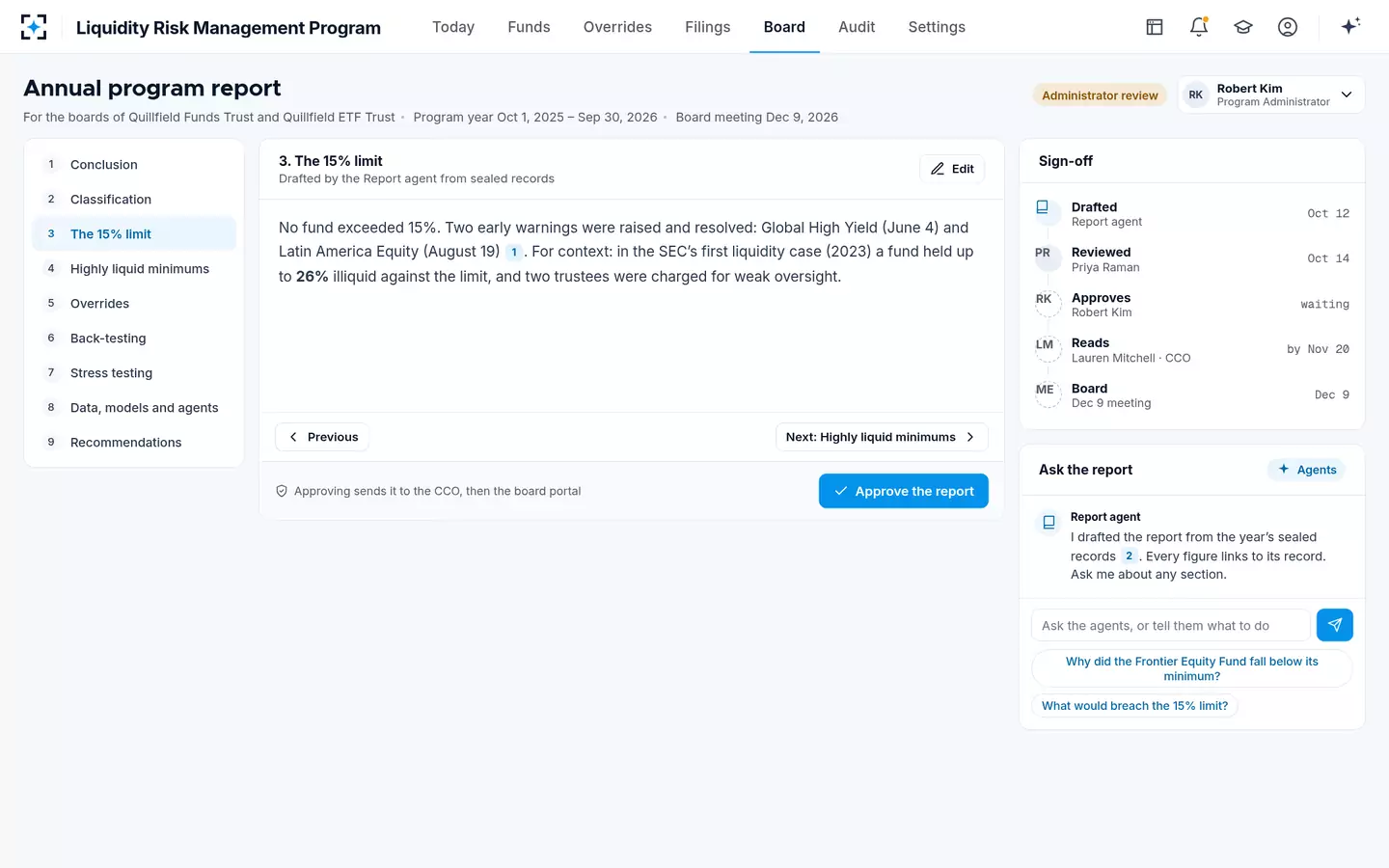Select section 4 Highly liquid minimums
1389x868 pixels.
coord(134,269)
